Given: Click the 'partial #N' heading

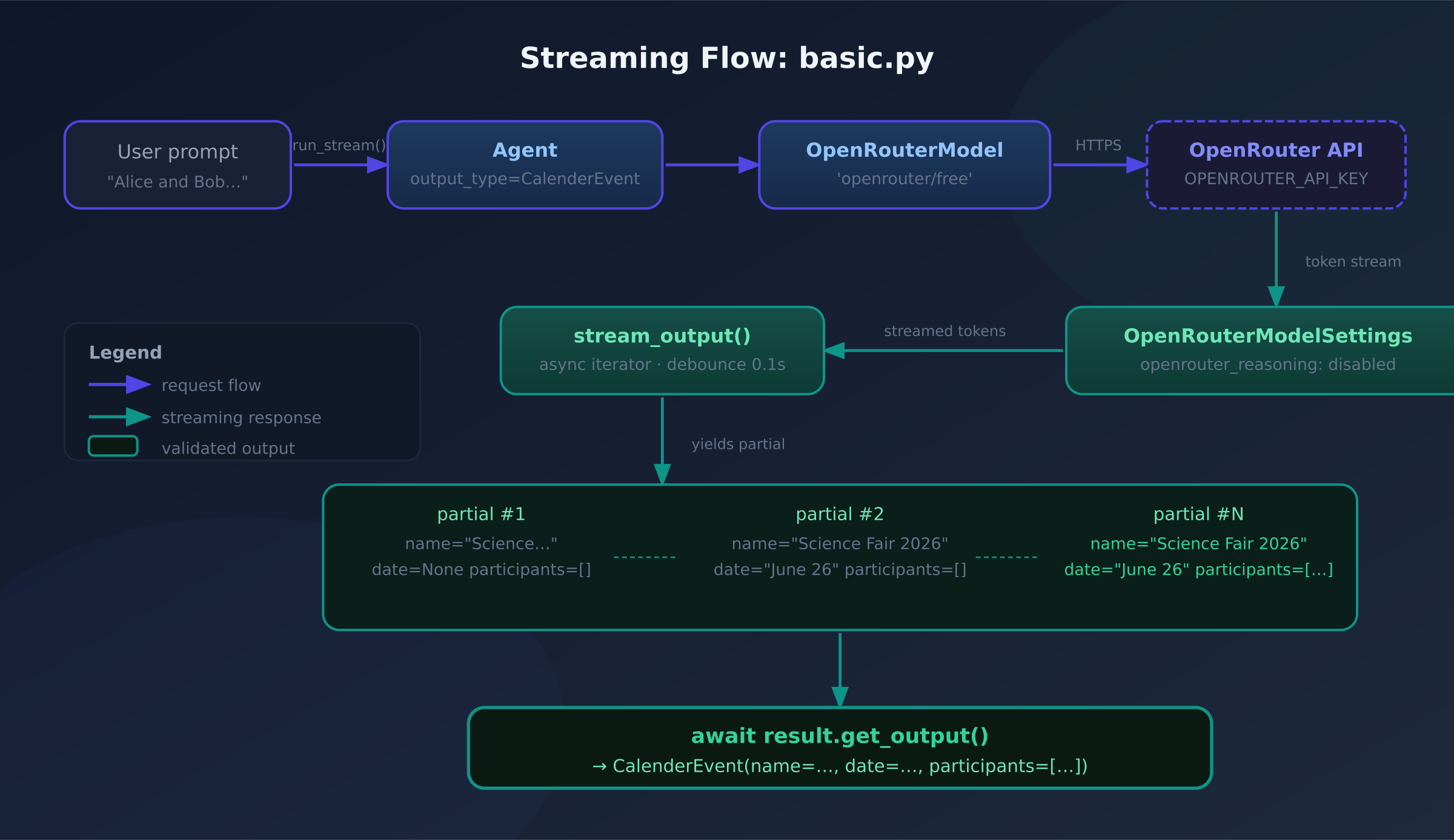Looking at the screenshot, I should [1199, 514].
